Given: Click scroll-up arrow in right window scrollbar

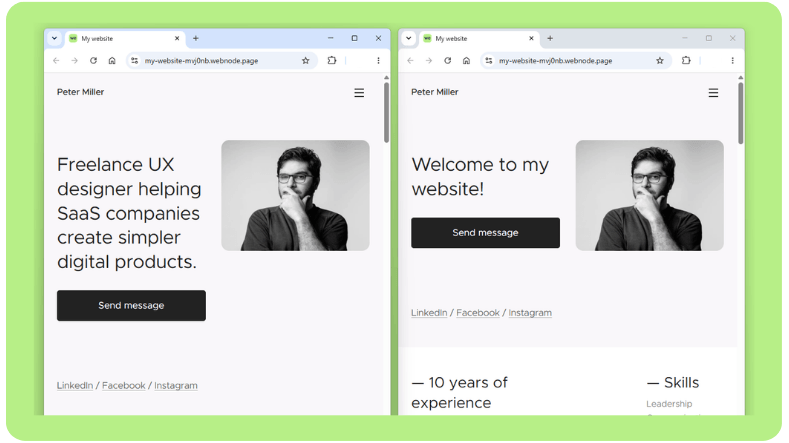Looking at the screenshot, I should pos(741,78).
